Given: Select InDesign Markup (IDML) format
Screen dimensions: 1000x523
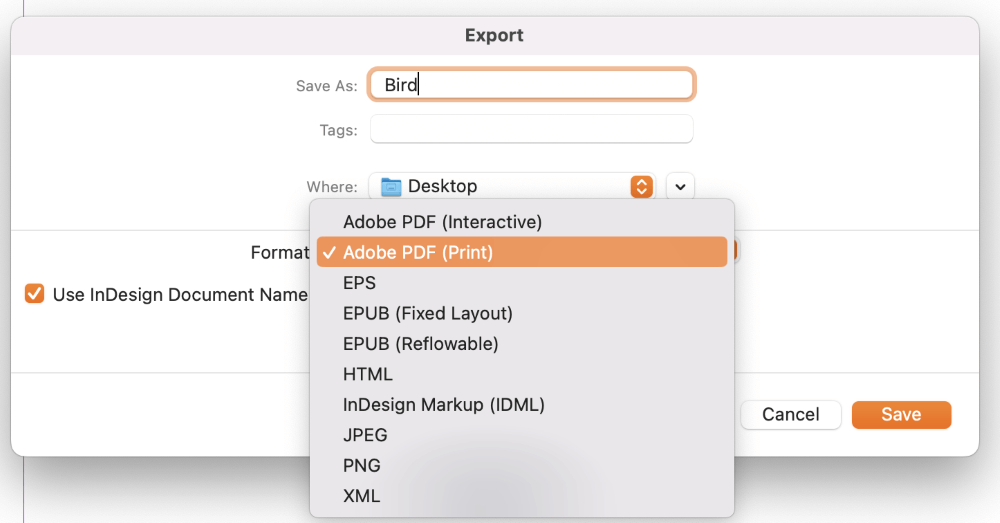Looking at the screenshot, I should point(522,404).
